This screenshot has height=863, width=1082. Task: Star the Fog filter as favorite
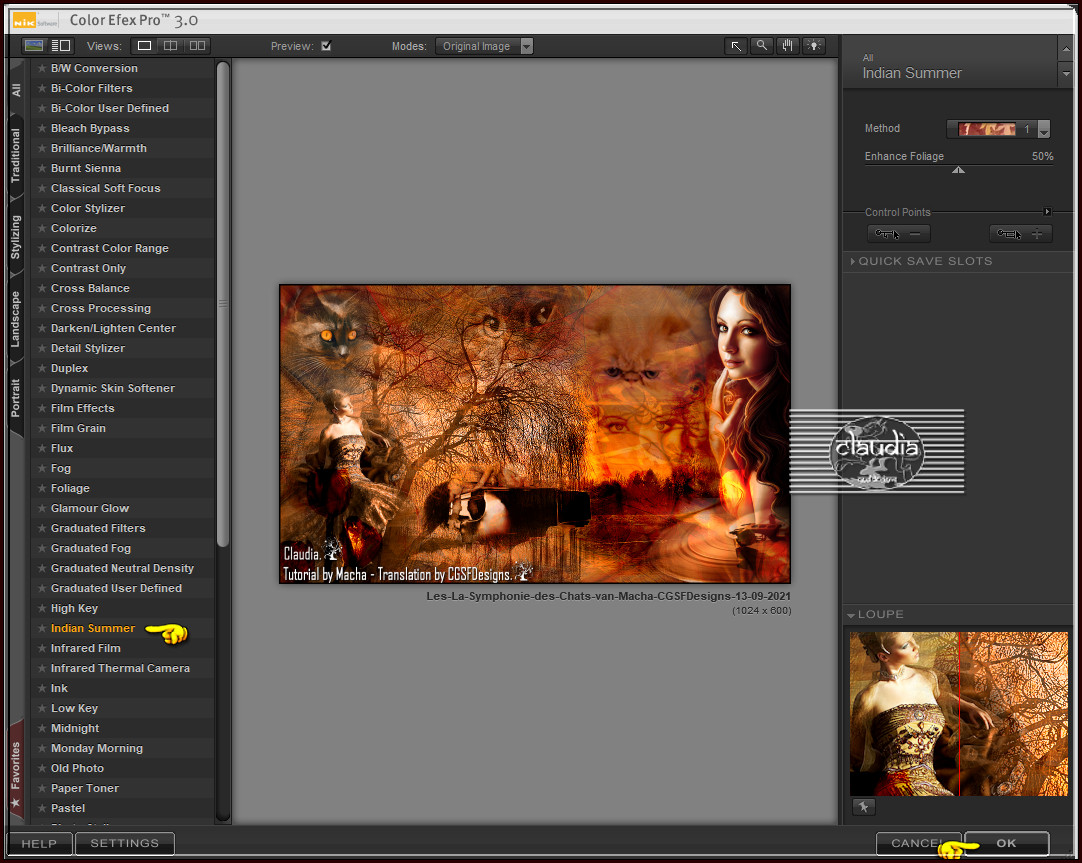click(42, 468)
